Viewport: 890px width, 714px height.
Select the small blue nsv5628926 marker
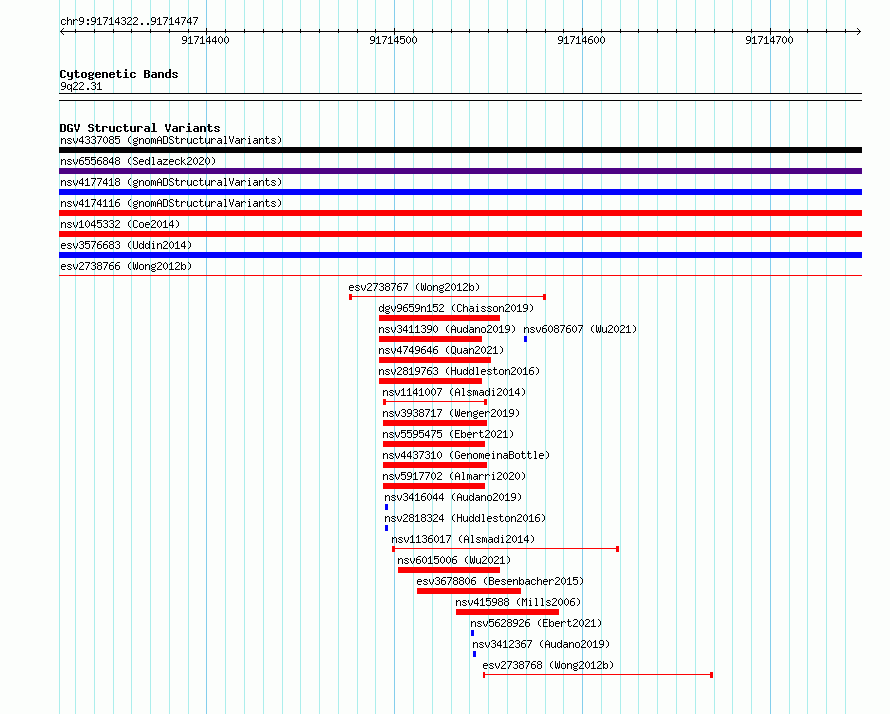[x=472, y=633]
